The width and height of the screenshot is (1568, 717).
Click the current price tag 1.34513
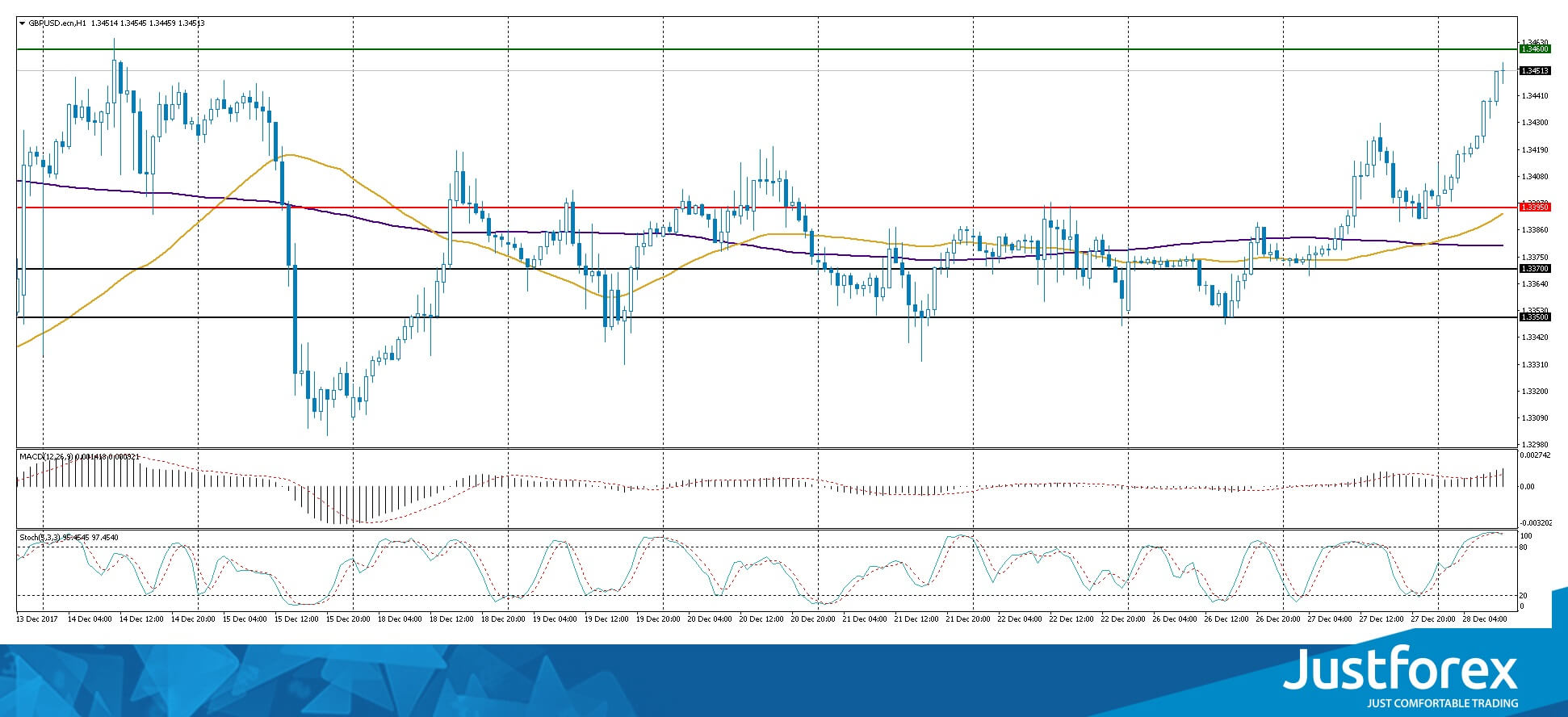tap(1535, 71)
